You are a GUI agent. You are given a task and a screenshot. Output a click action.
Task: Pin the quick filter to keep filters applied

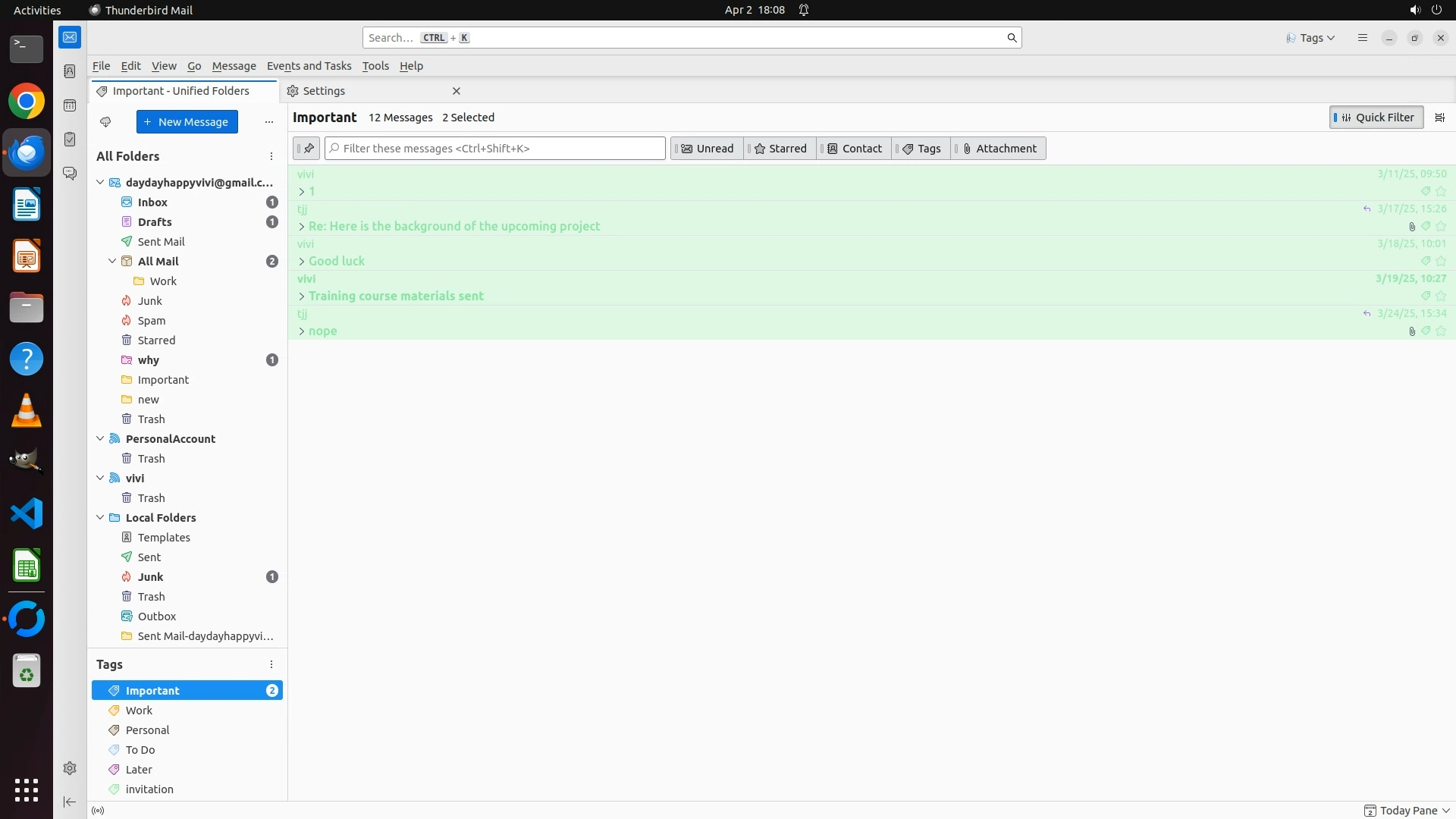coord(307,149)
